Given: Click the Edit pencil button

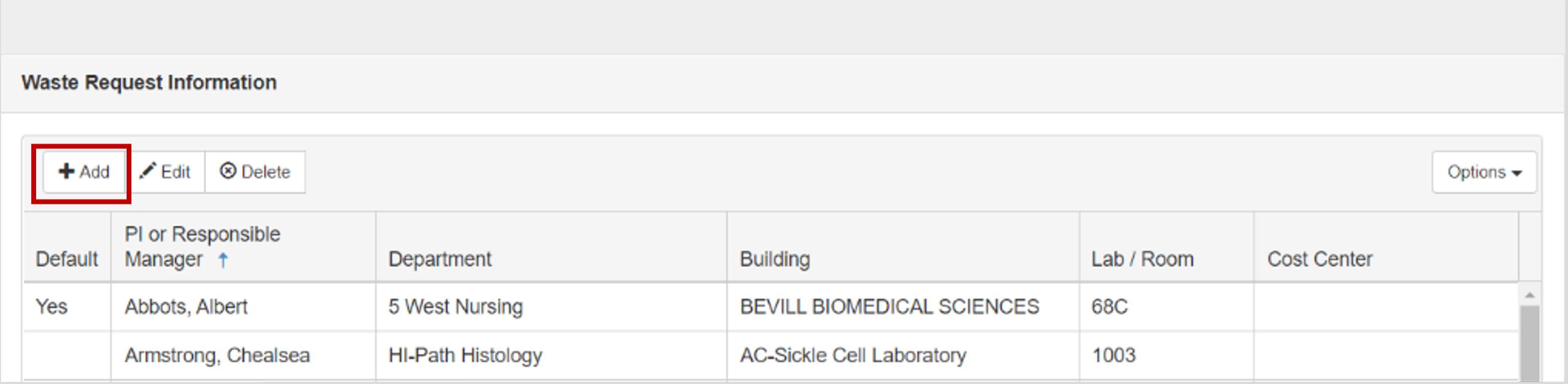Looking at the screenshot, I should [x=166, y=172].
